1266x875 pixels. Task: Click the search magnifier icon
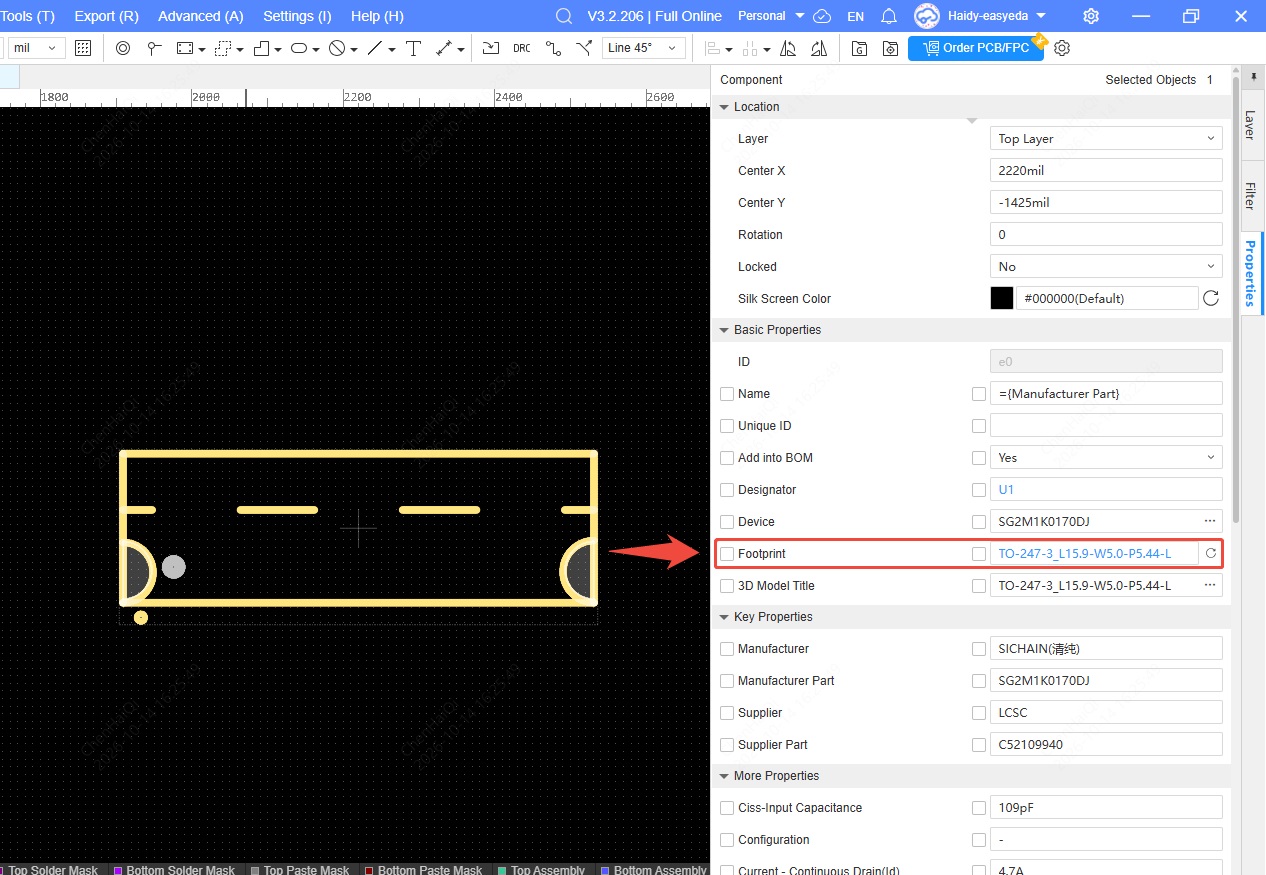pos(564,16)
